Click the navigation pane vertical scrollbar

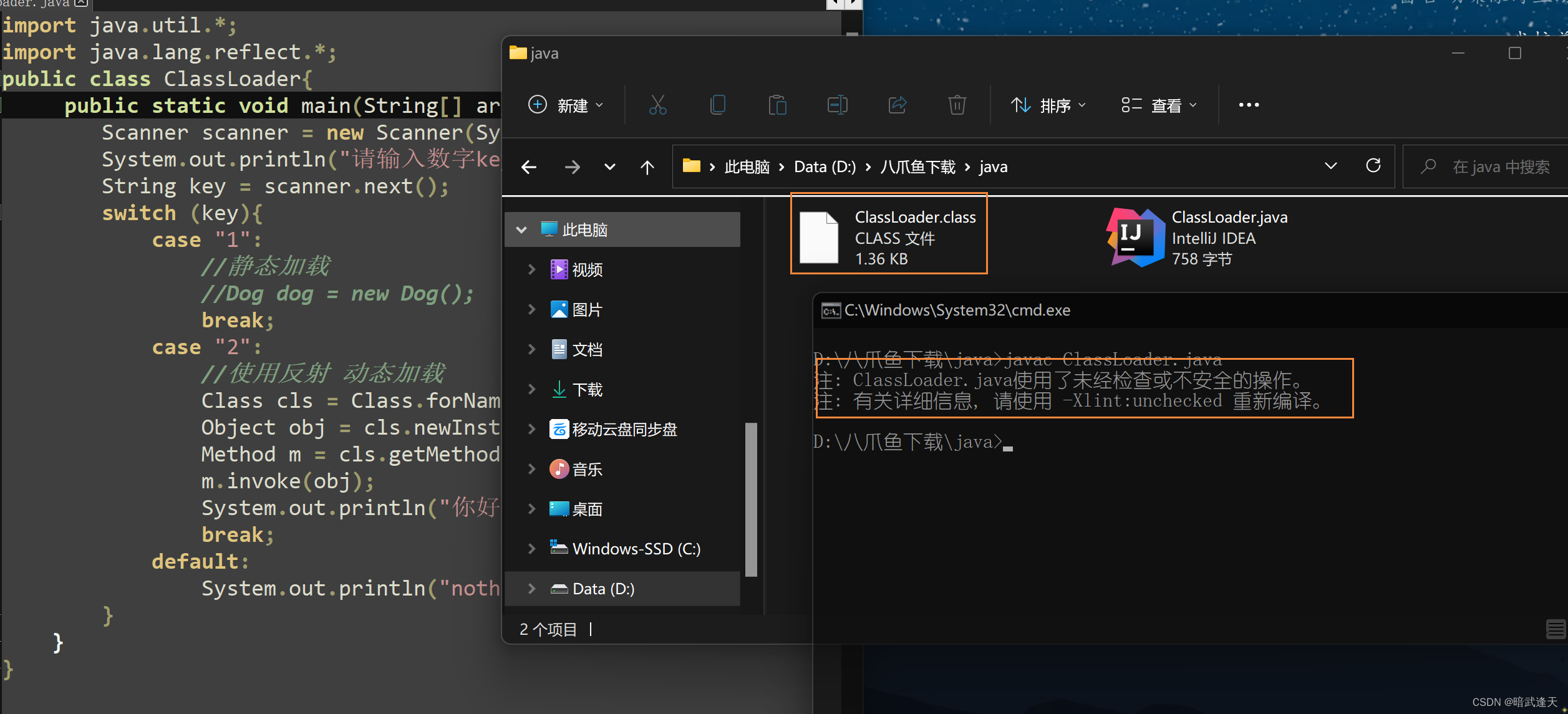pos(751,499)
